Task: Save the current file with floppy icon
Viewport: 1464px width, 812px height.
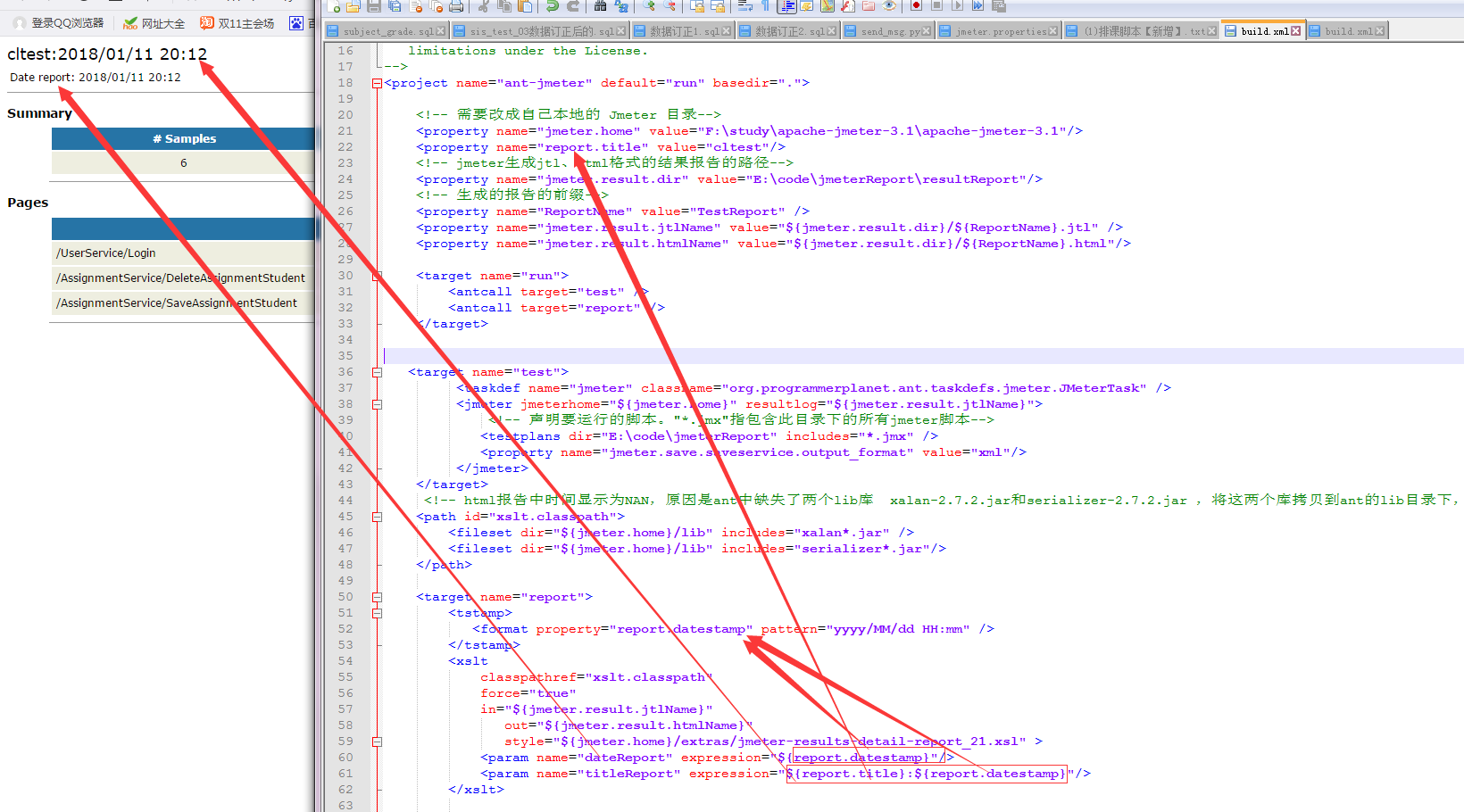Action: 373,5
